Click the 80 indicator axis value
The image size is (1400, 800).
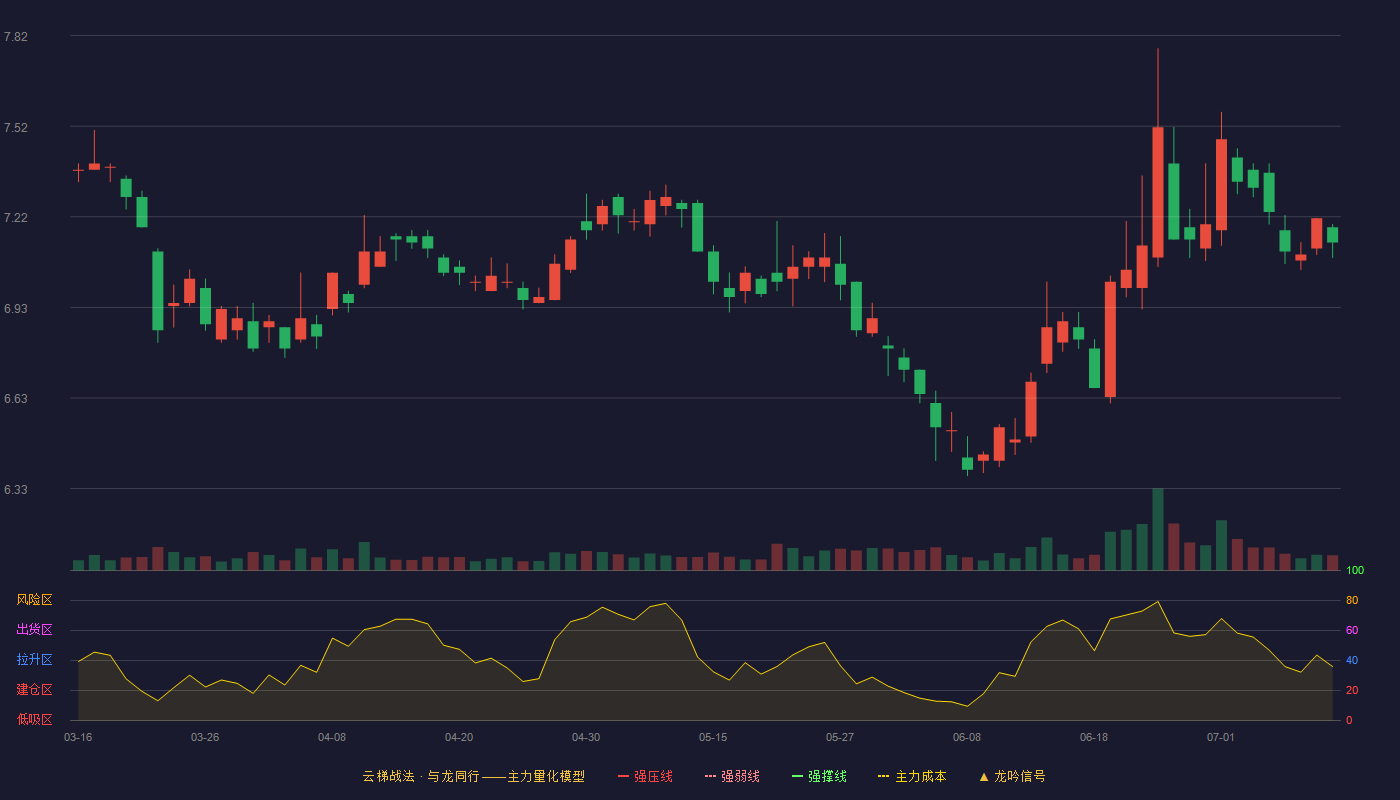1352,600
